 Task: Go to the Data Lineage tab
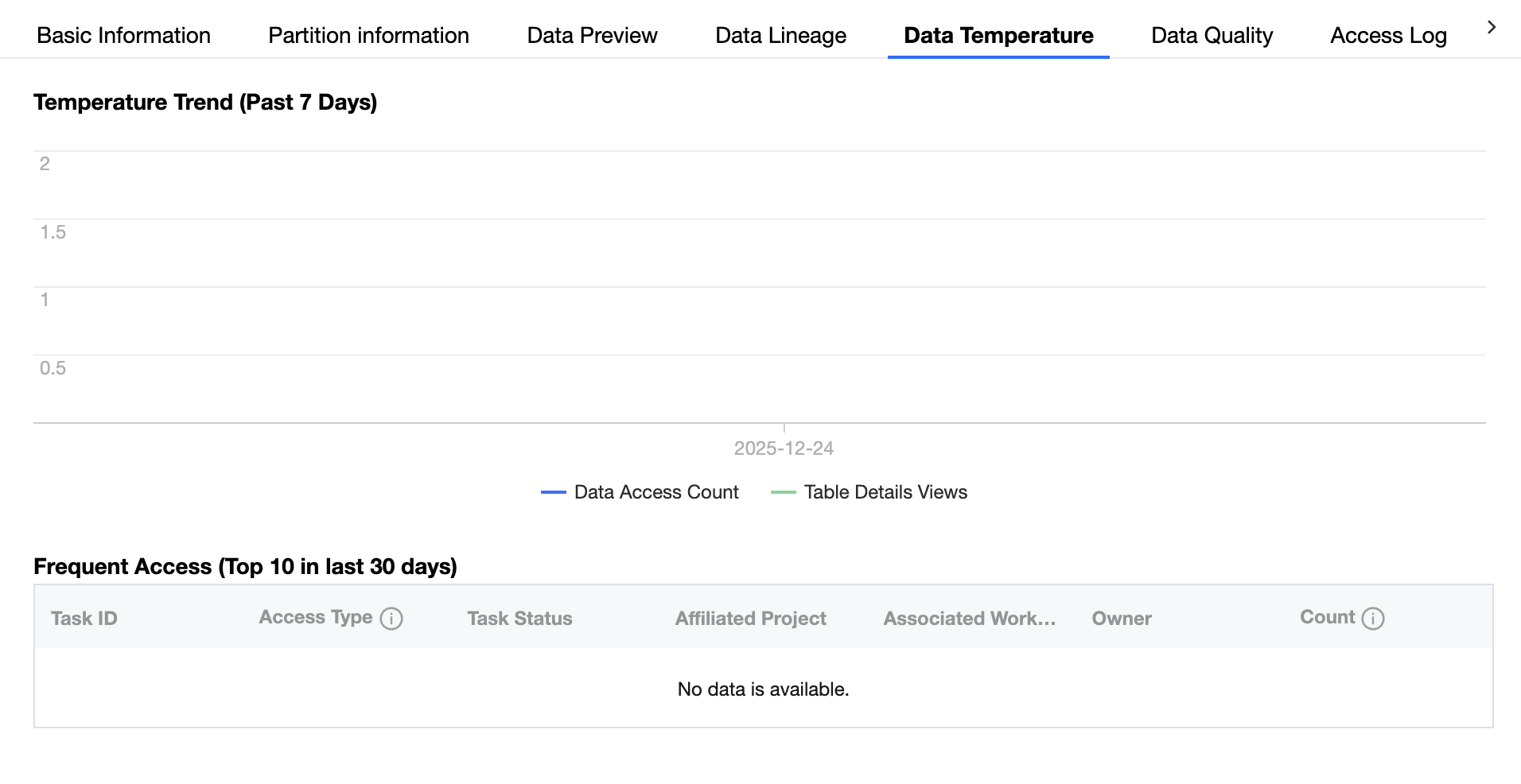pyautogui.click(x=780, y=36)
